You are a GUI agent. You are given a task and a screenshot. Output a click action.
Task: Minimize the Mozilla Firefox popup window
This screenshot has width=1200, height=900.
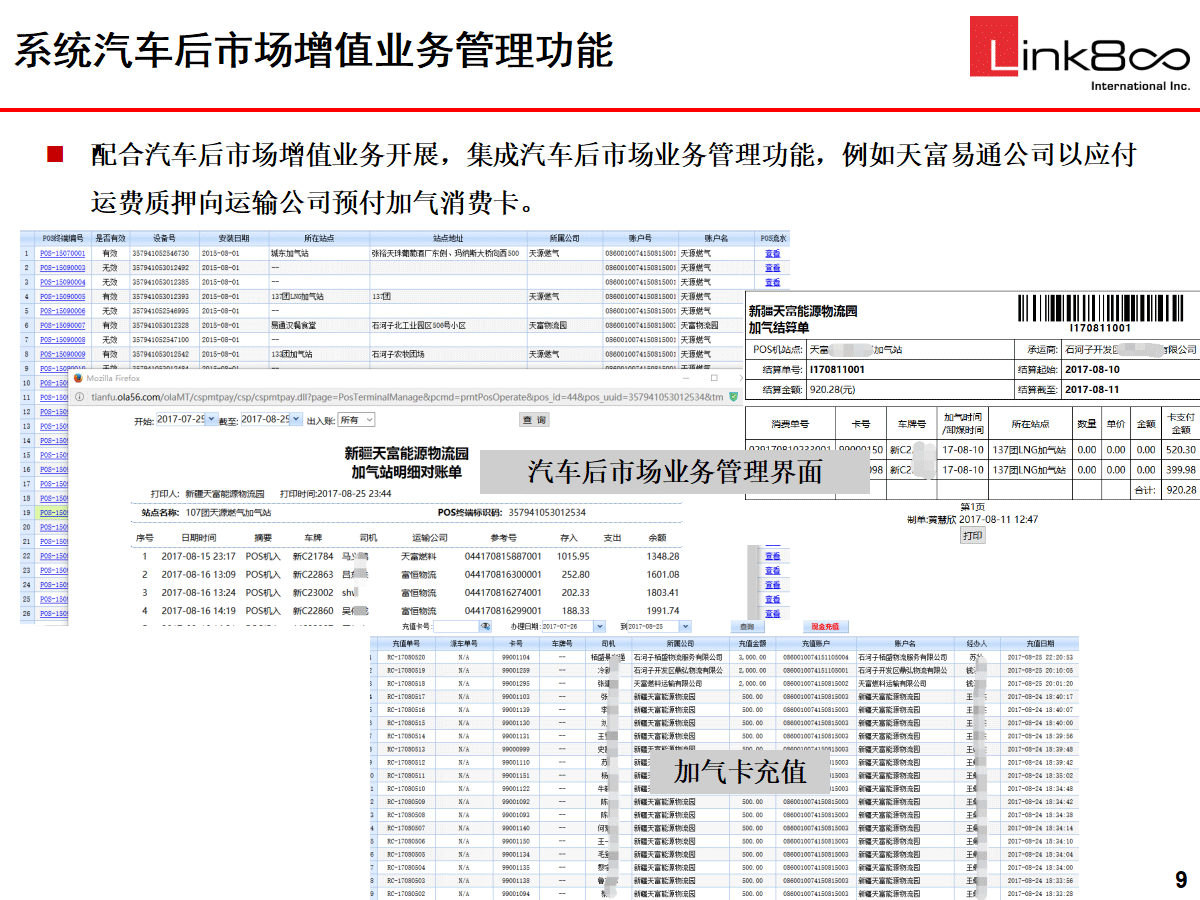pos(686,379)
